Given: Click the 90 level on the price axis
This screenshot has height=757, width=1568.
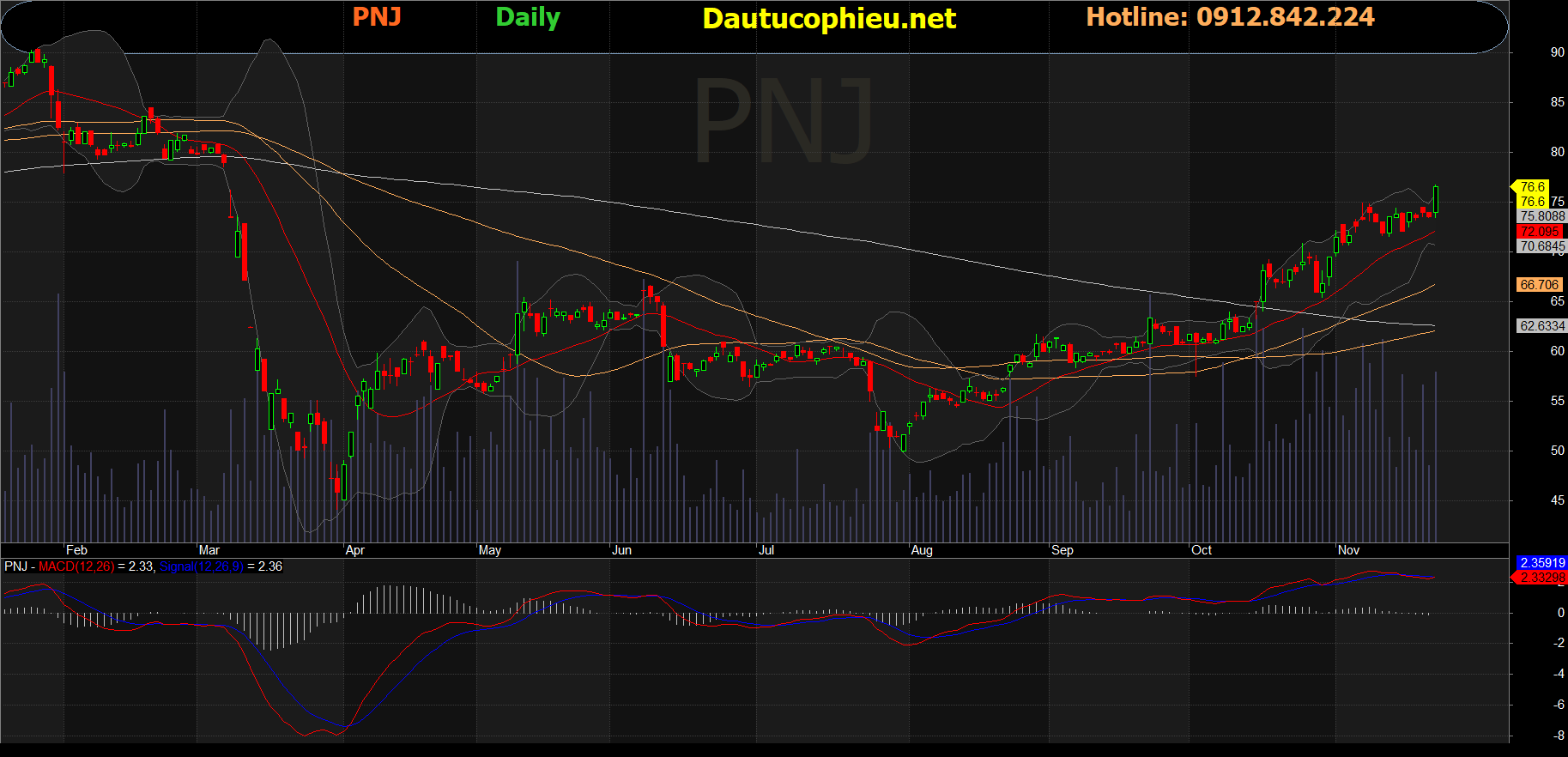Looking at the screenshot, I should pos(1557,52).
